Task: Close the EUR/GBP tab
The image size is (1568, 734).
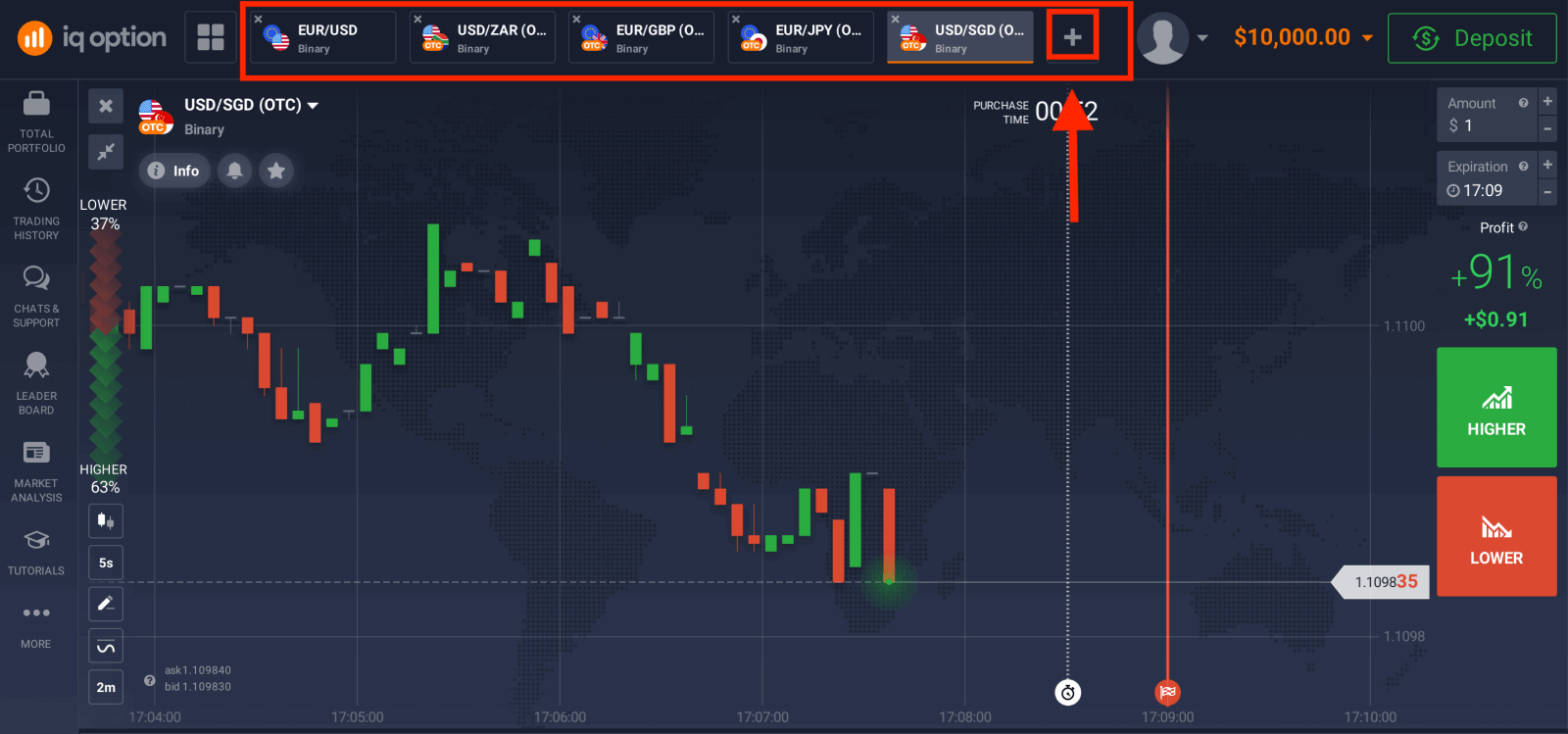Action: 576,20
